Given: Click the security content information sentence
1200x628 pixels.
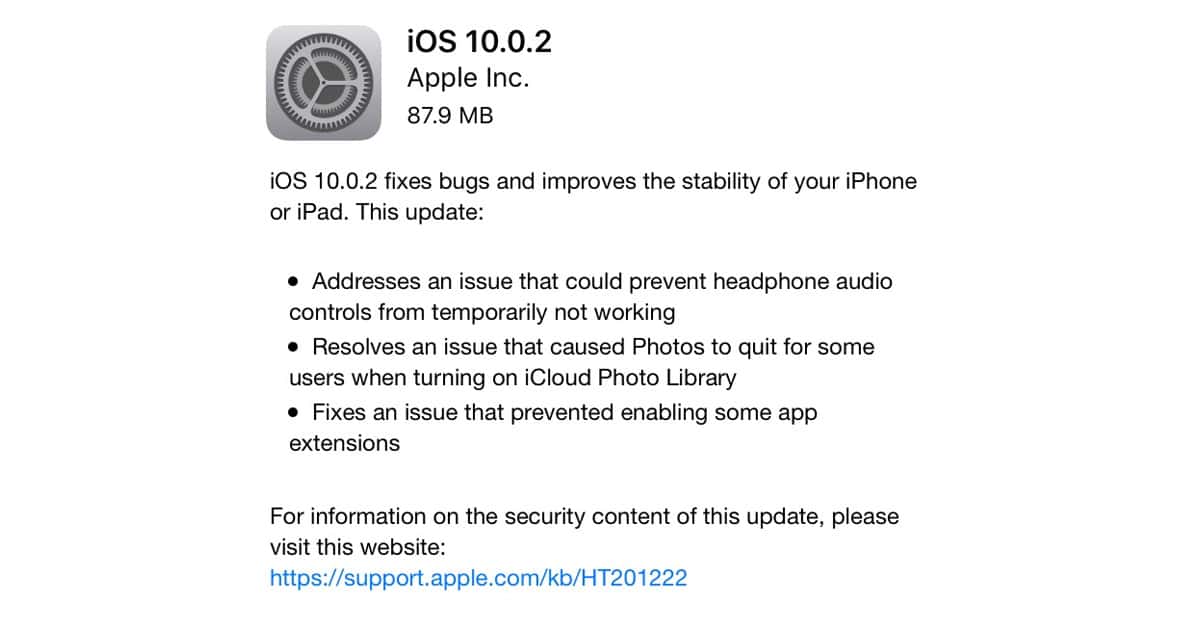Looking at the screenshot, I should click(584, 516).
